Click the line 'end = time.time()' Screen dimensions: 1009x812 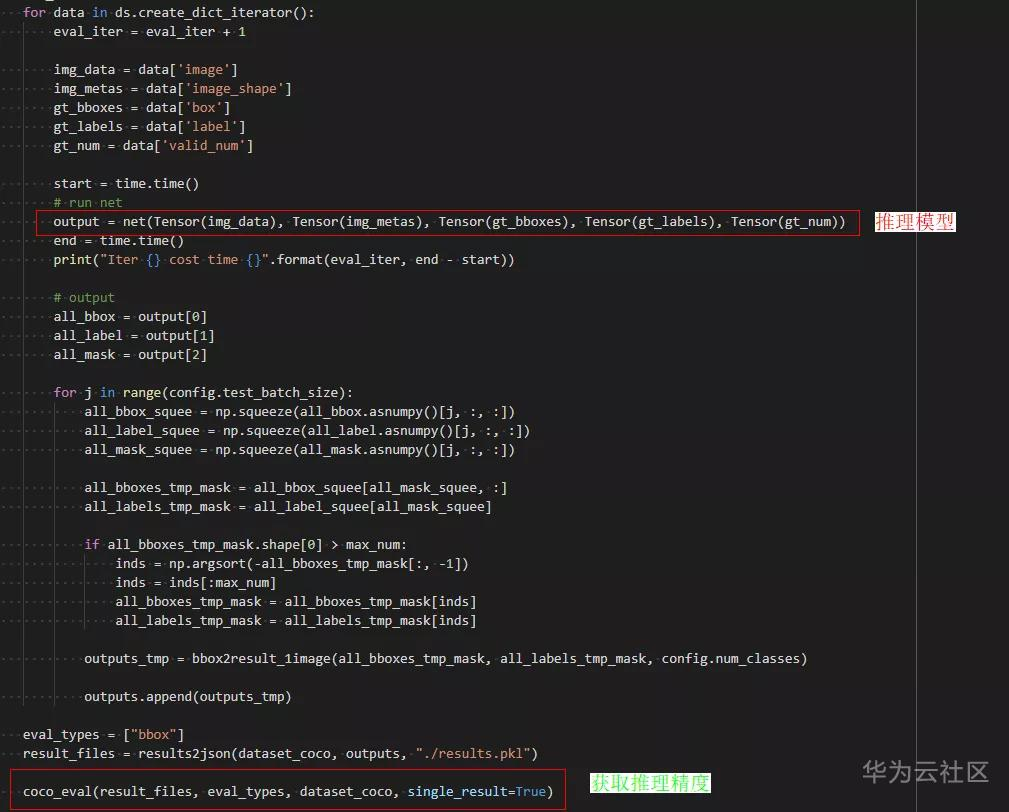coord(118,241)
